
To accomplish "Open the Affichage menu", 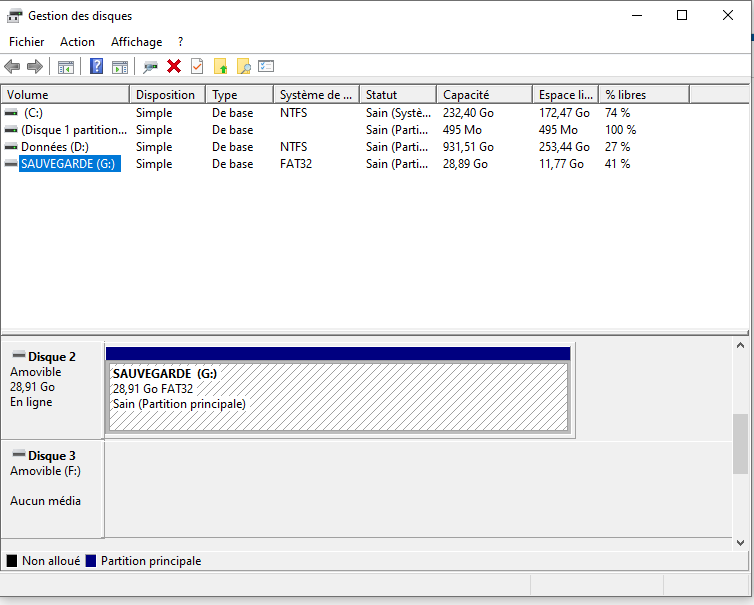I will tap(137, 42).
